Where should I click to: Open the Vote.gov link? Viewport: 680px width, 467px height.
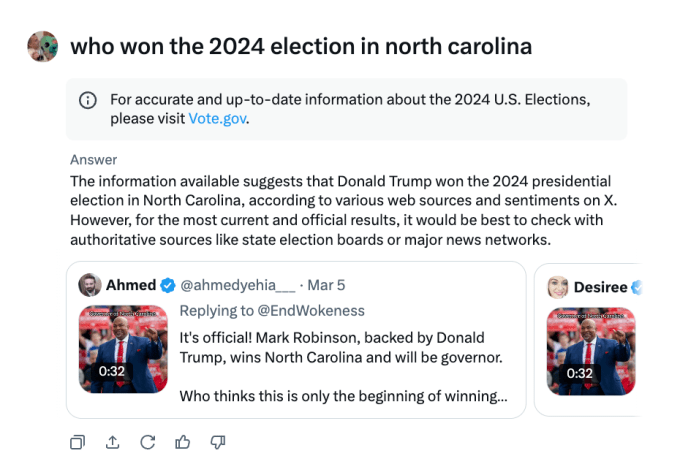[218, 118]
